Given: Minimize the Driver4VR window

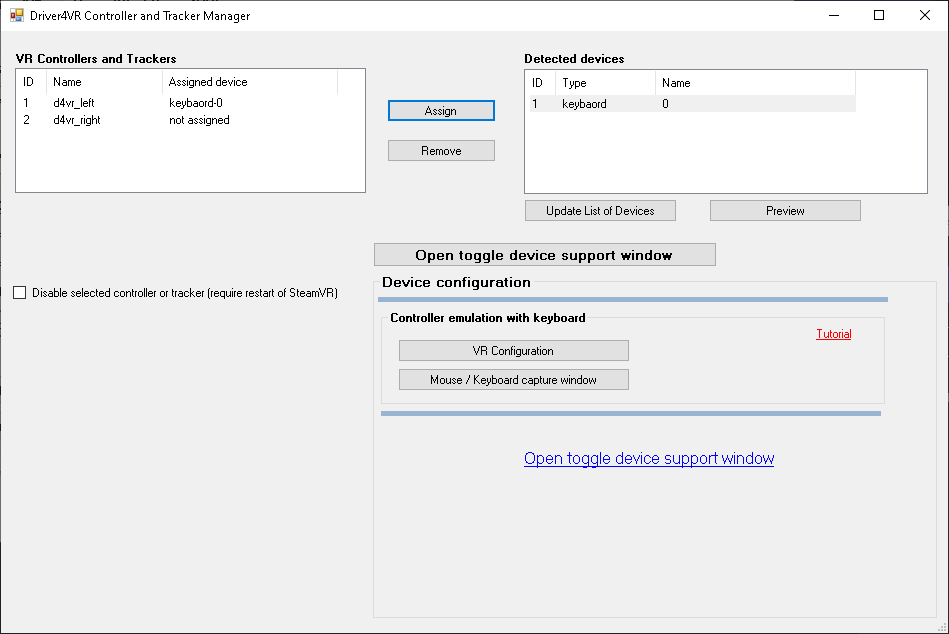Looking at the screenshot, I should coord(834,15).
